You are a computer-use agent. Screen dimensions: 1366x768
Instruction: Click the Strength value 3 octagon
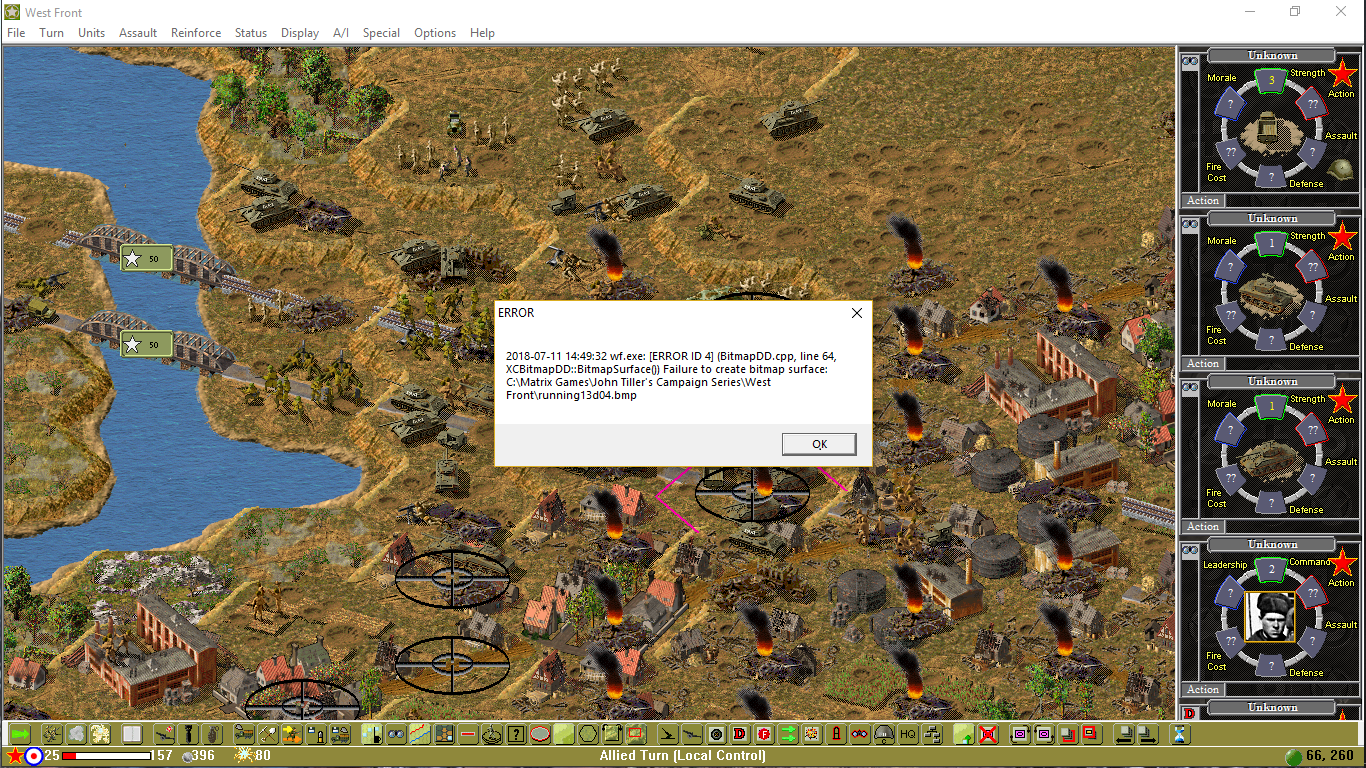click(1271, 80)
